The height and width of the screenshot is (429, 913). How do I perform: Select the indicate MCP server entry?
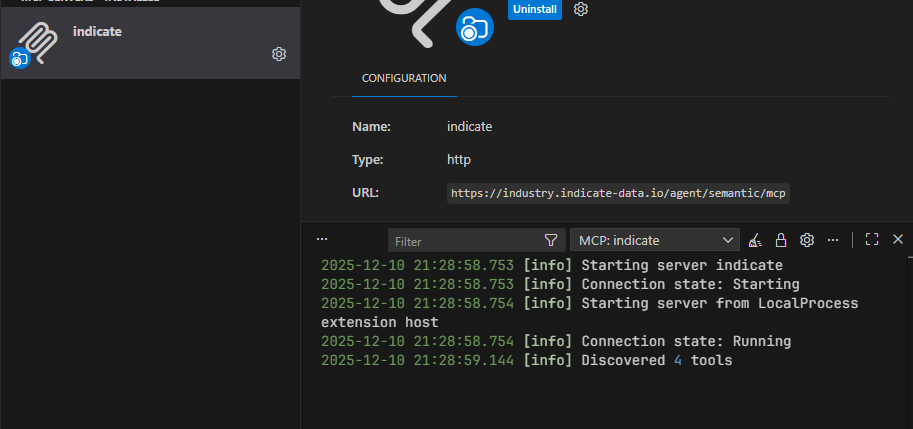point(150,43)
